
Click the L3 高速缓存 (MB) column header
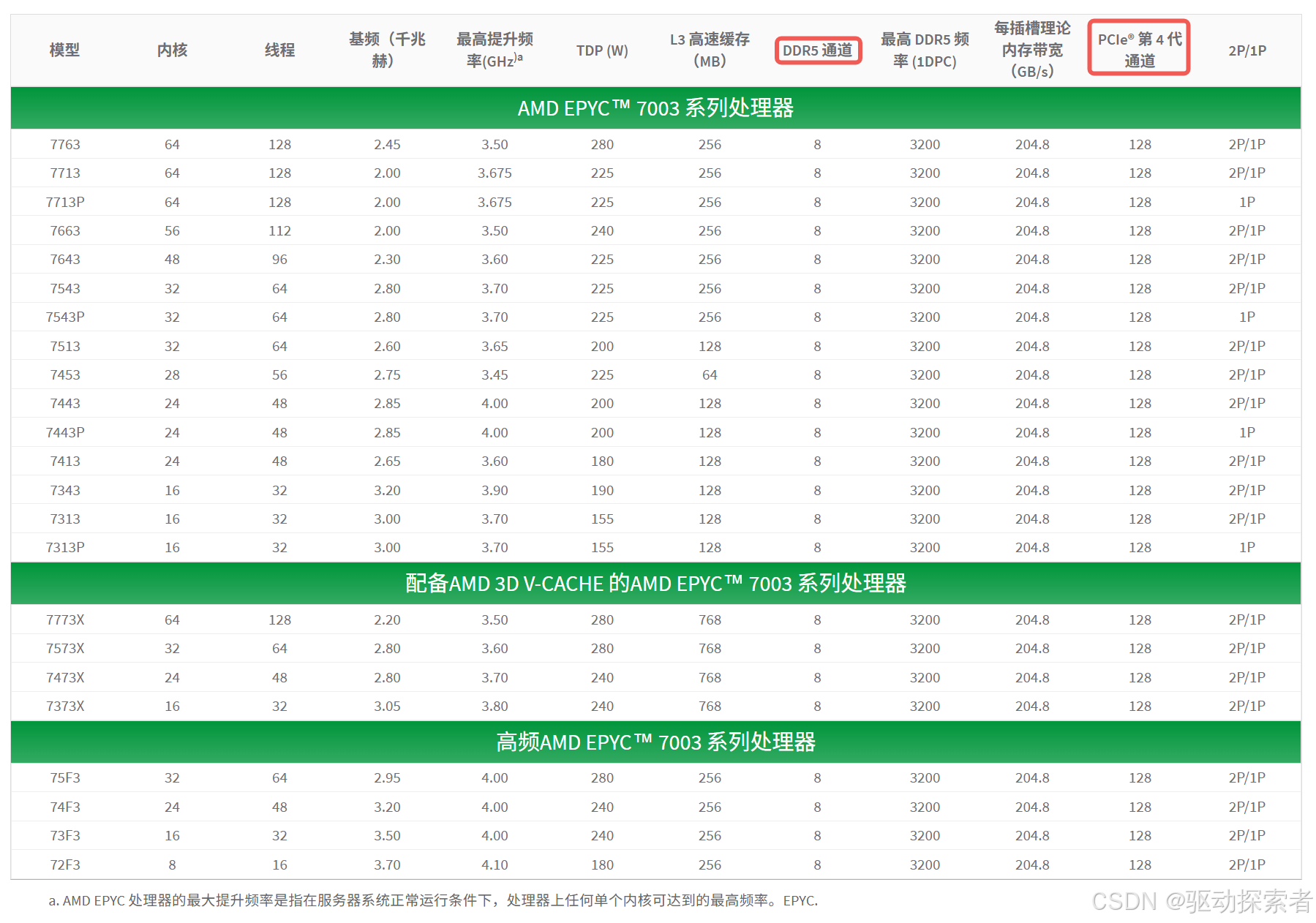(x=710, y=50)
